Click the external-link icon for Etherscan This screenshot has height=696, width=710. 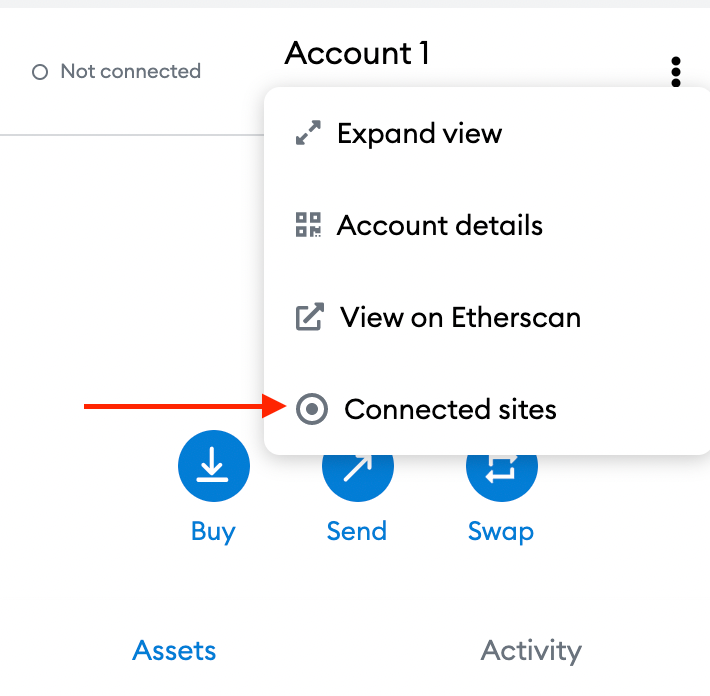point(310,318)
